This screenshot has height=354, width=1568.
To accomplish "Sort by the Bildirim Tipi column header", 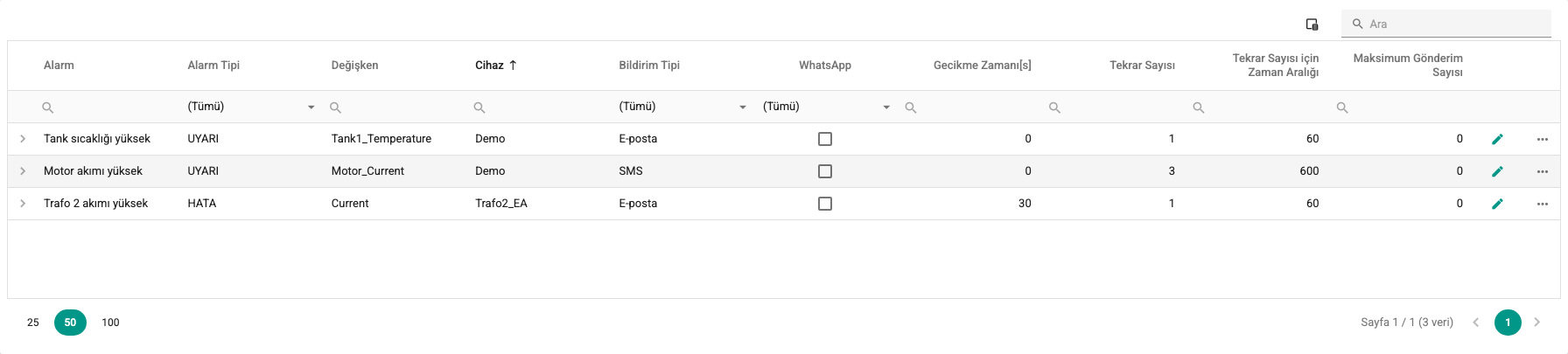I will [649, 66].
